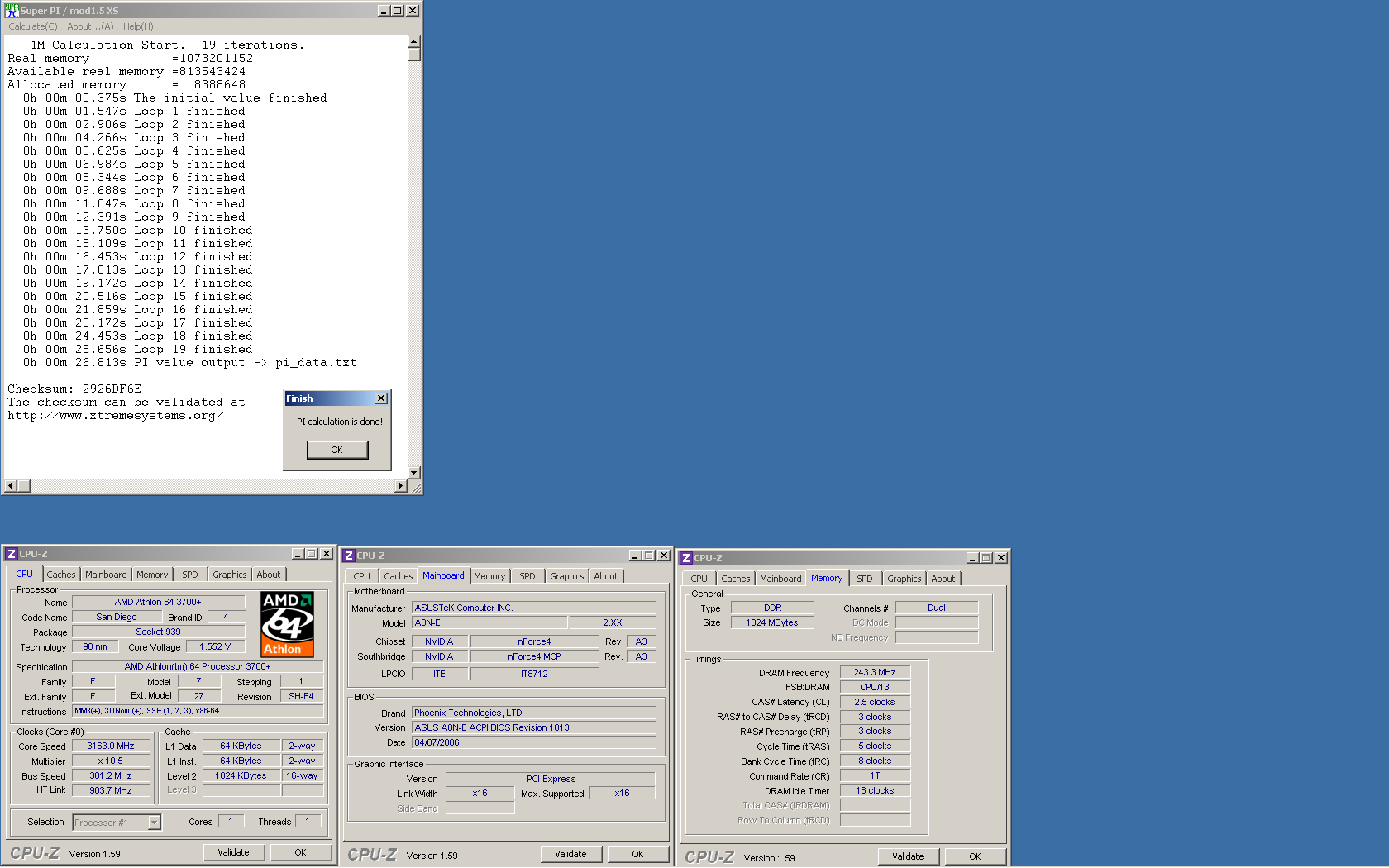Image resolution: width=1389 pixels, height=868 pixels.
Task: Open About tab in the first CPU-Z window
Action: click(269, 575)
